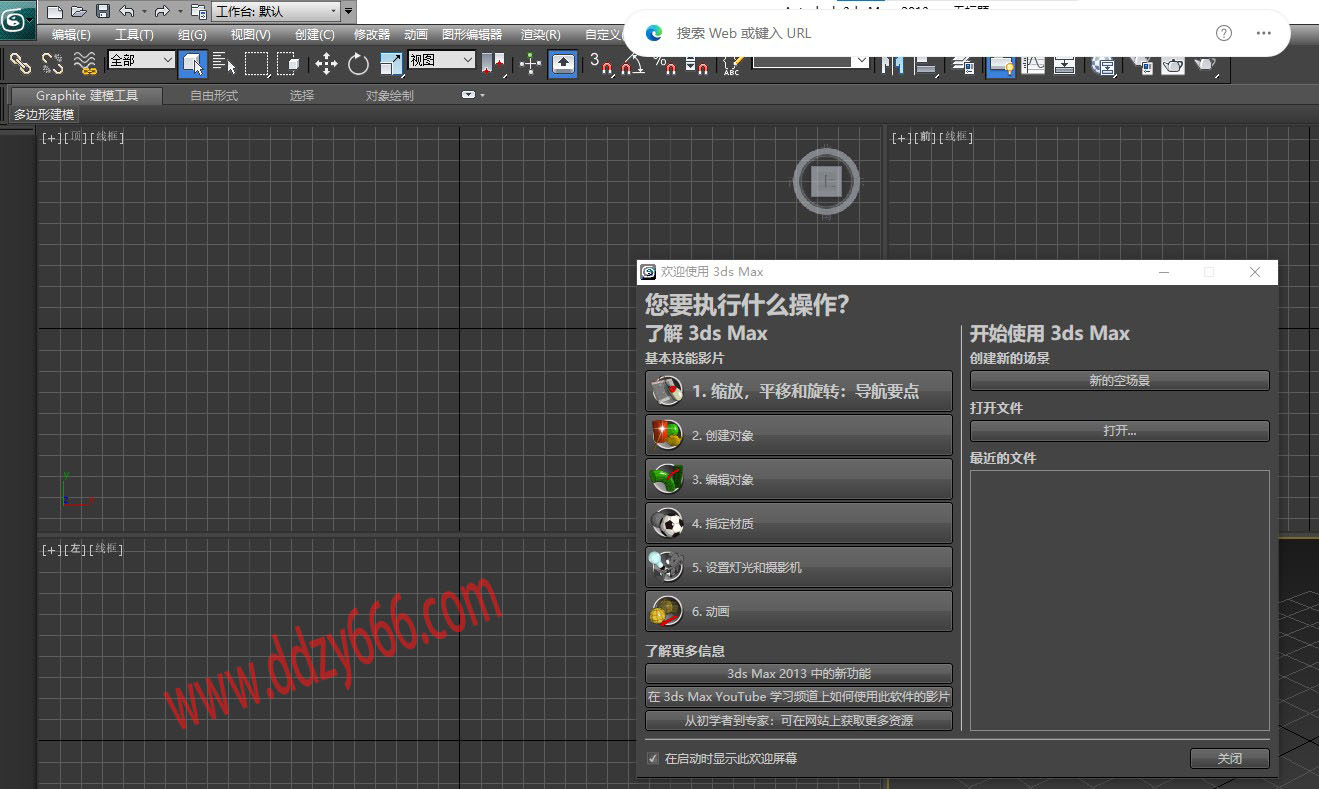Open the 创建(C) menu
Viewport: 1319px width, 789px height.
[314, 35]
